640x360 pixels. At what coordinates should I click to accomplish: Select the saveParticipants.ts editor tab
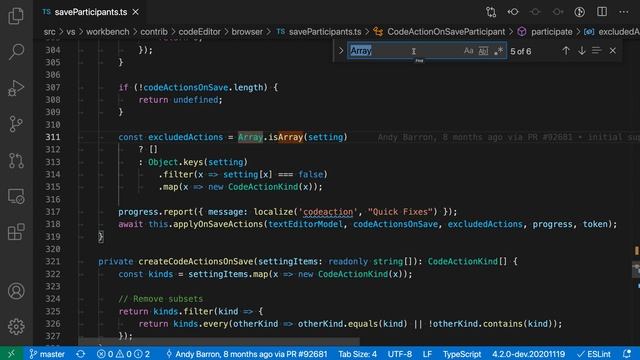[x=91, y=12]
